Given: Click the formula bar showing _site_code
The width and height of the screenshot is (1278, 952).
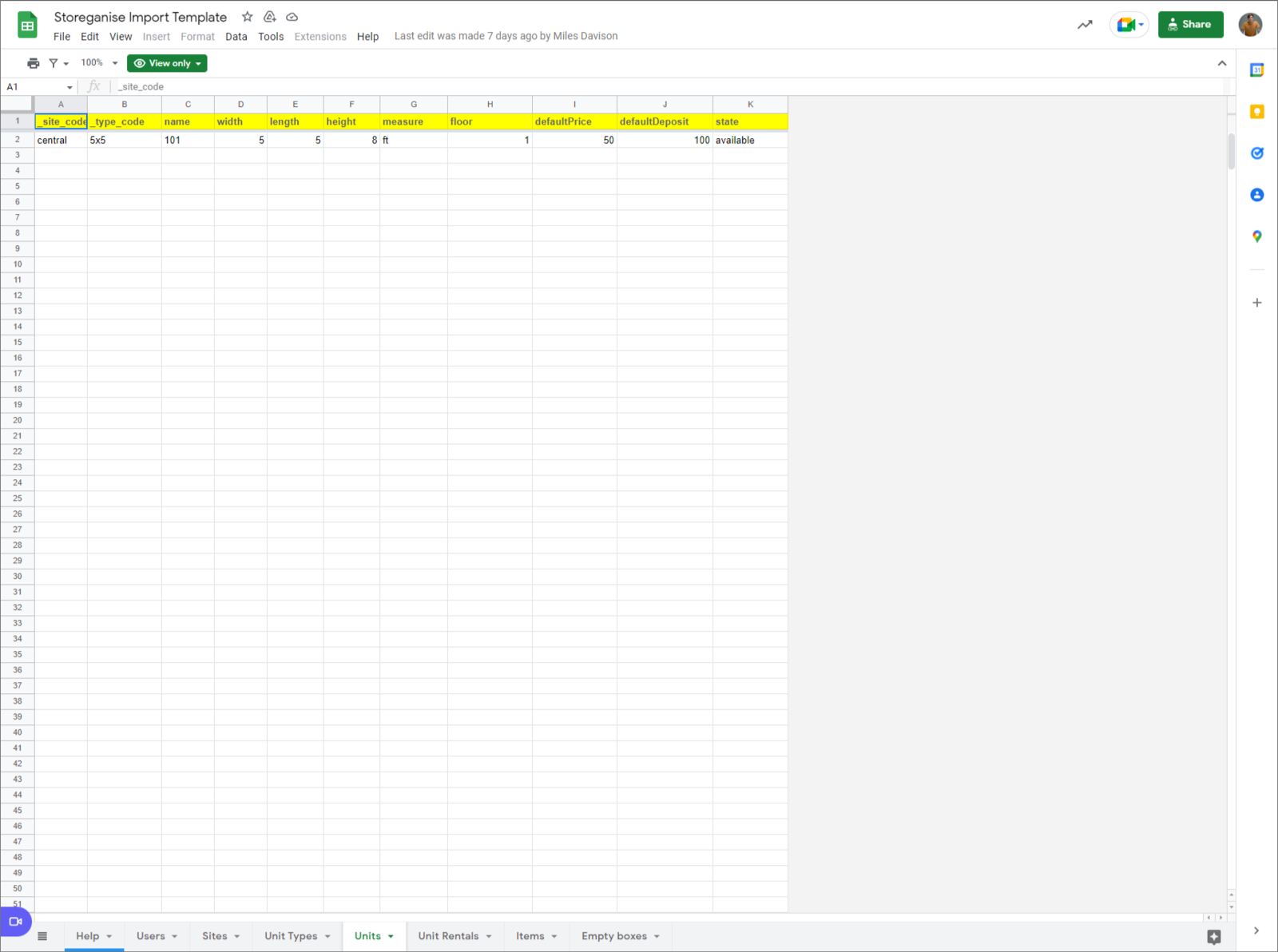Looking at the screenshot, I should point(667,87).
